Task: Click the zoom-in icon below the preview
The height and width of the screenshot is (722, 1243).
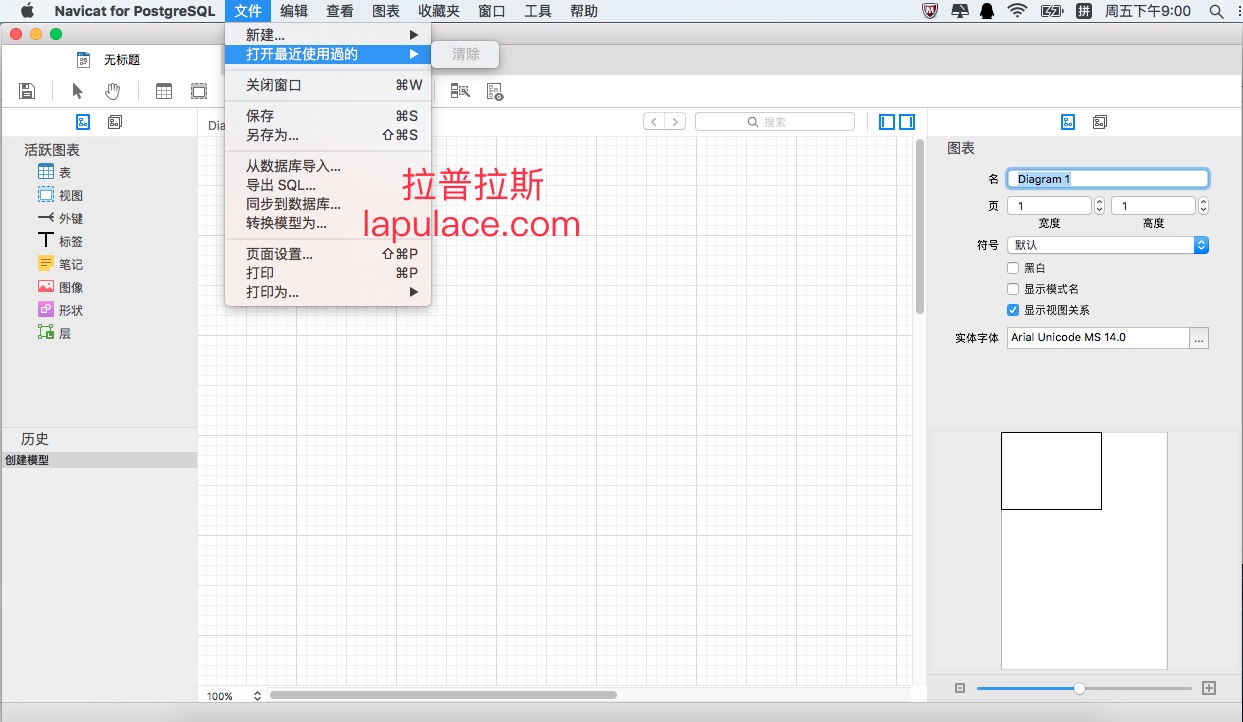Action: click(1209, 688)
